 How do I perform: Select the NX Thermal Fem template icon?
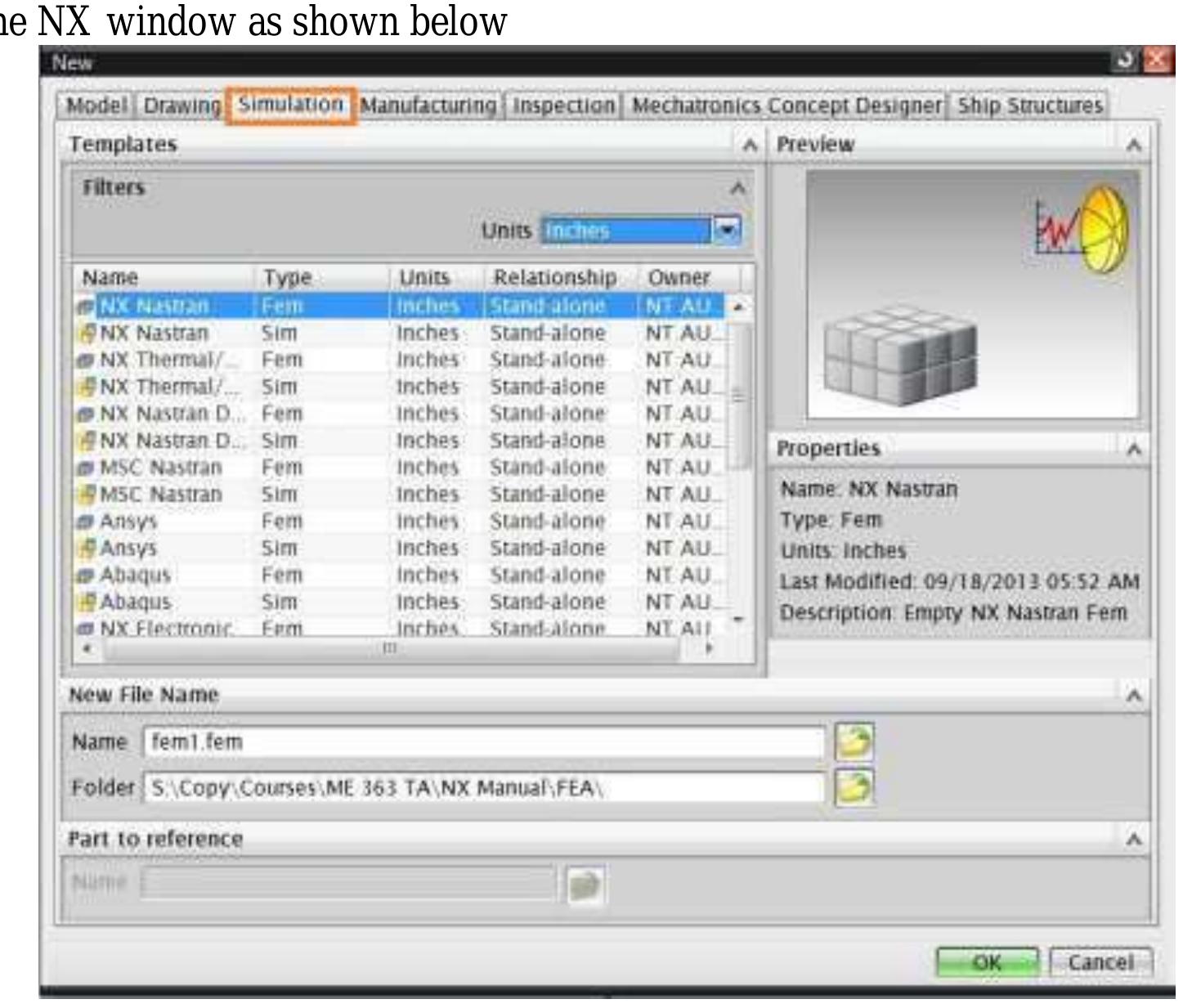[86, 361]
